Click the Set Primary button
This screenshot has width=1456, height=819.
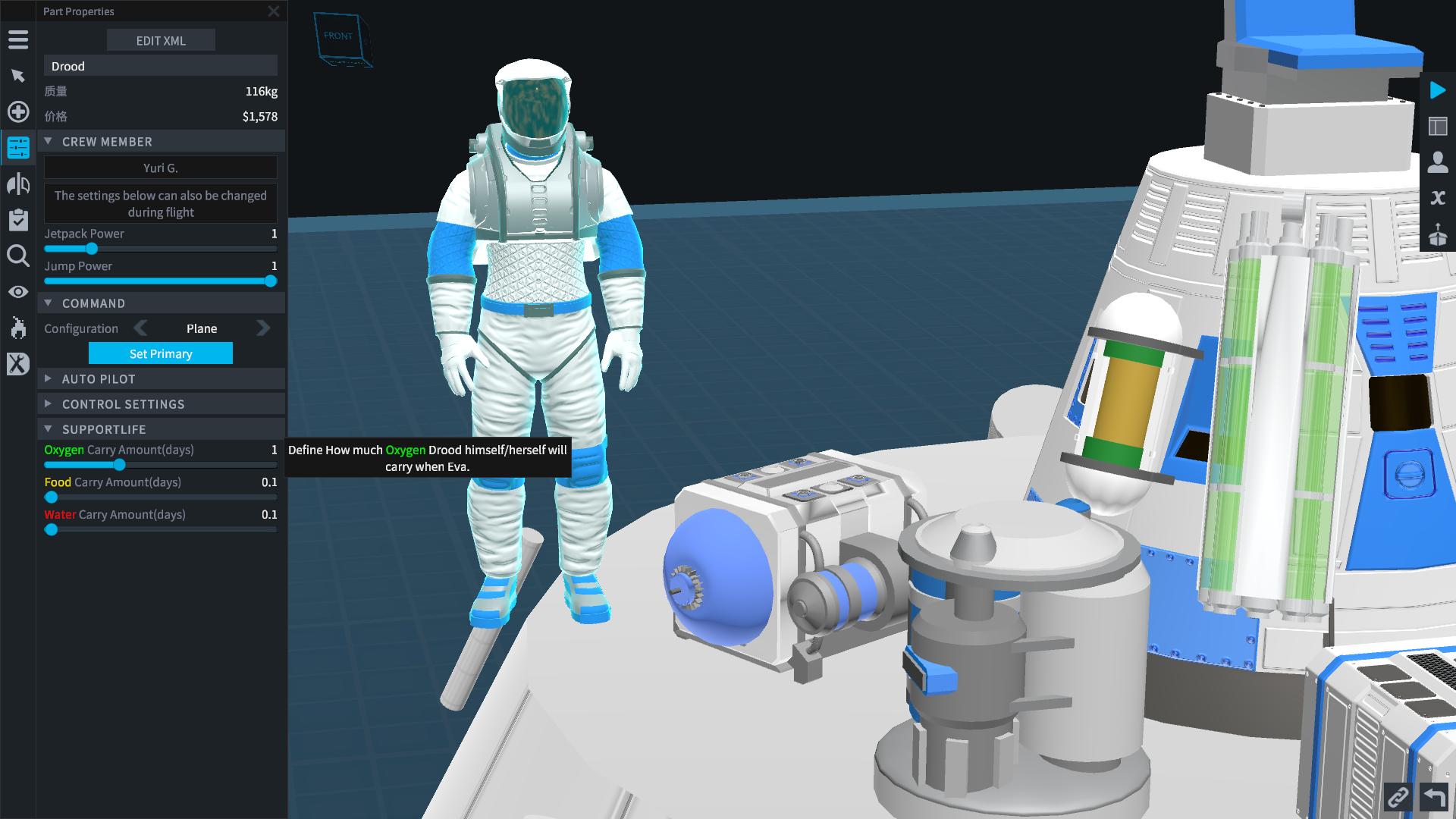click(x=161, y=353)
